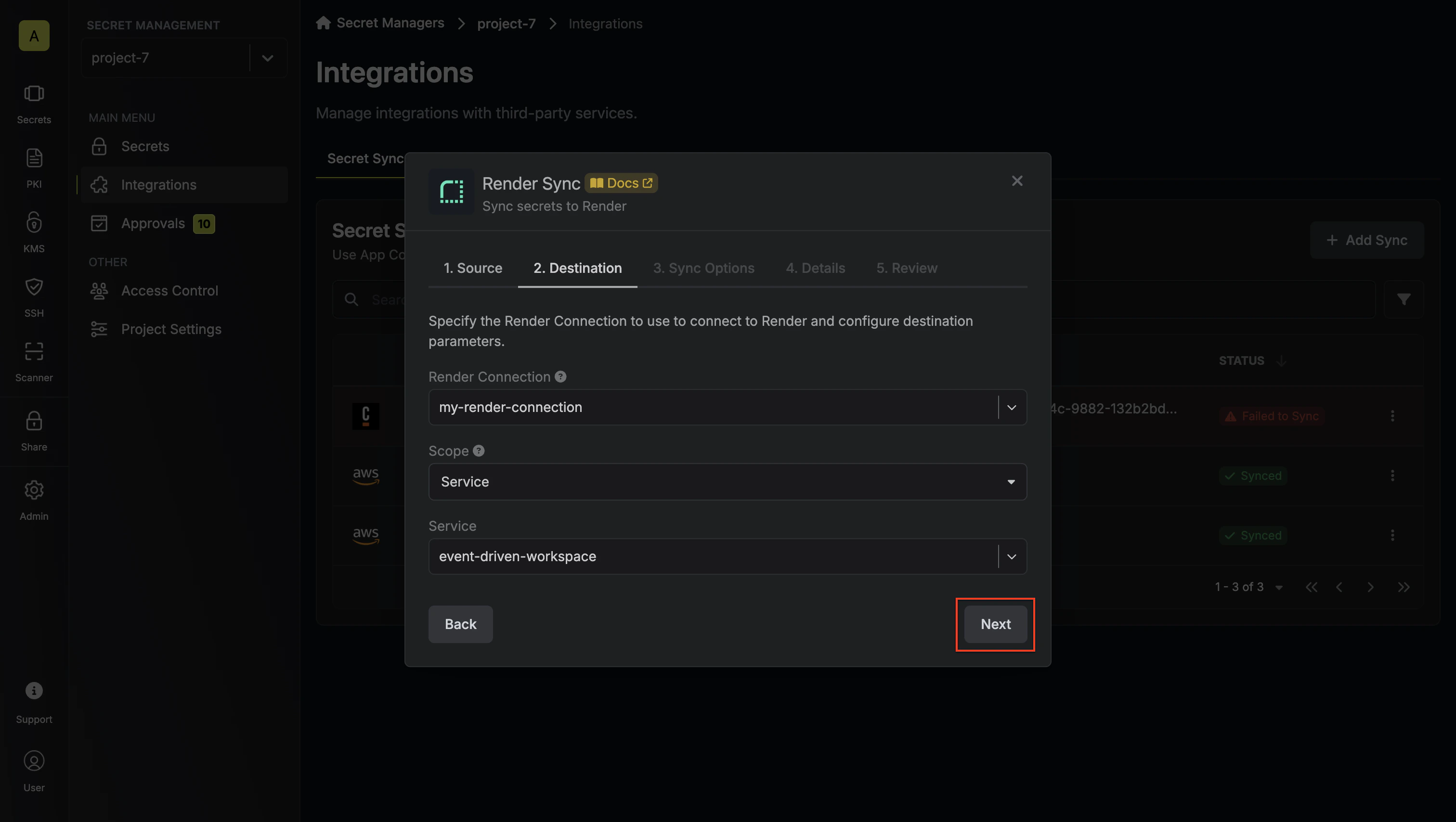The height and width of the screenshot is (822, 1456).
Task: Click the sync search input field
Action: pos(854,299)
